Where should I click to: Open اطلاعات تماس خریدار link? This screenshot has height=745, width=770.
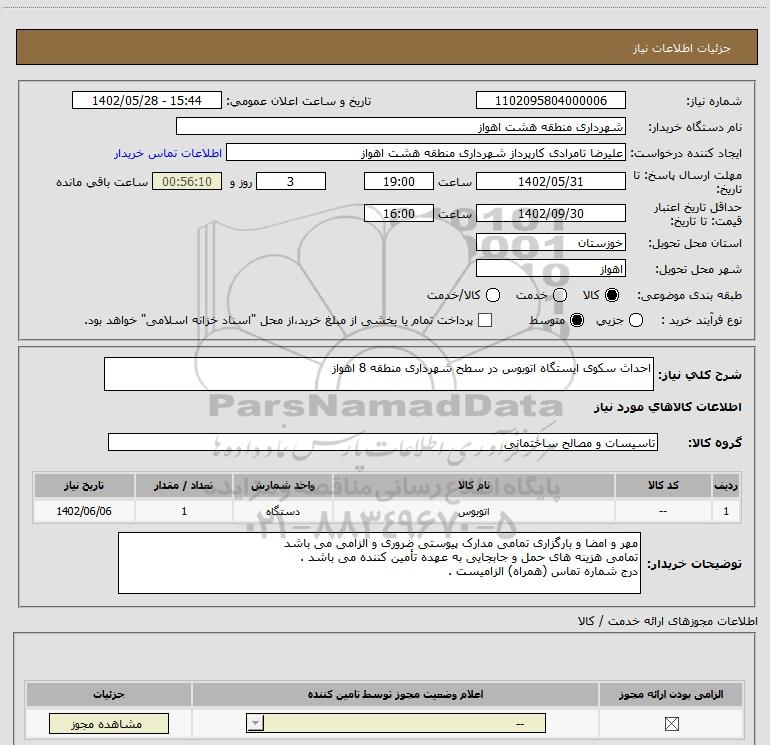click(168, 153)
